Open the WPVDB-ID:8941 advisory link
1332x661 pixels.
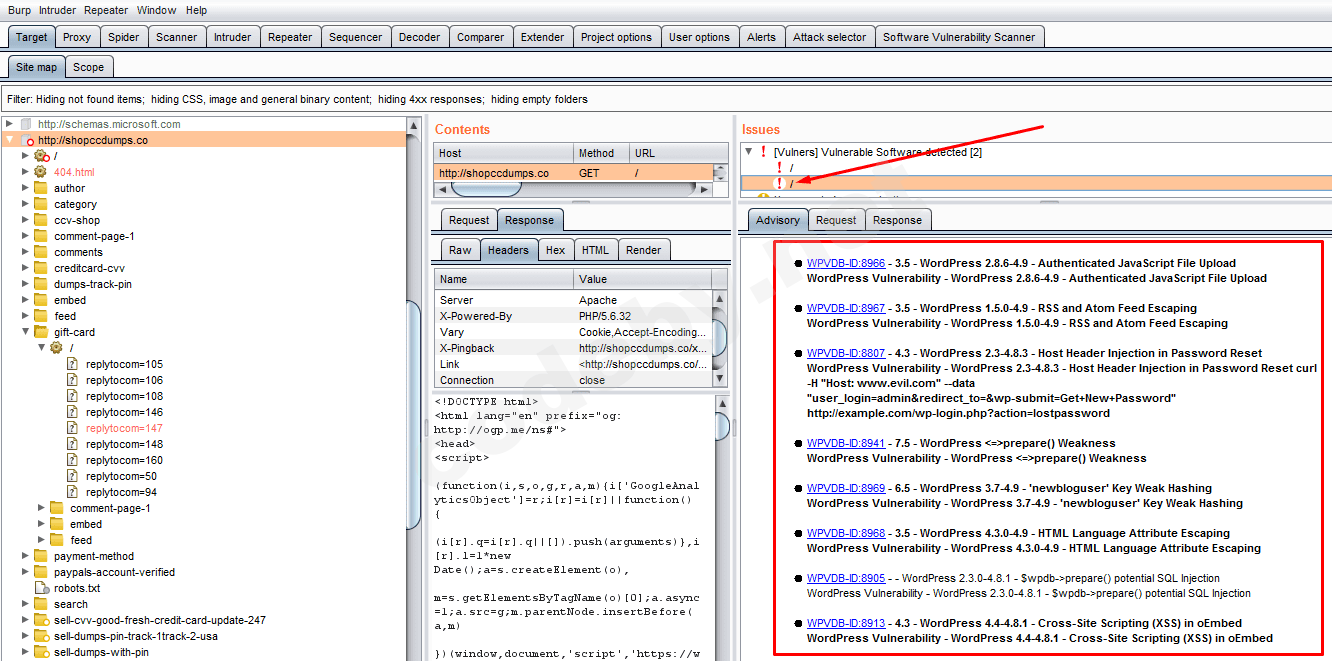(845, 443)
